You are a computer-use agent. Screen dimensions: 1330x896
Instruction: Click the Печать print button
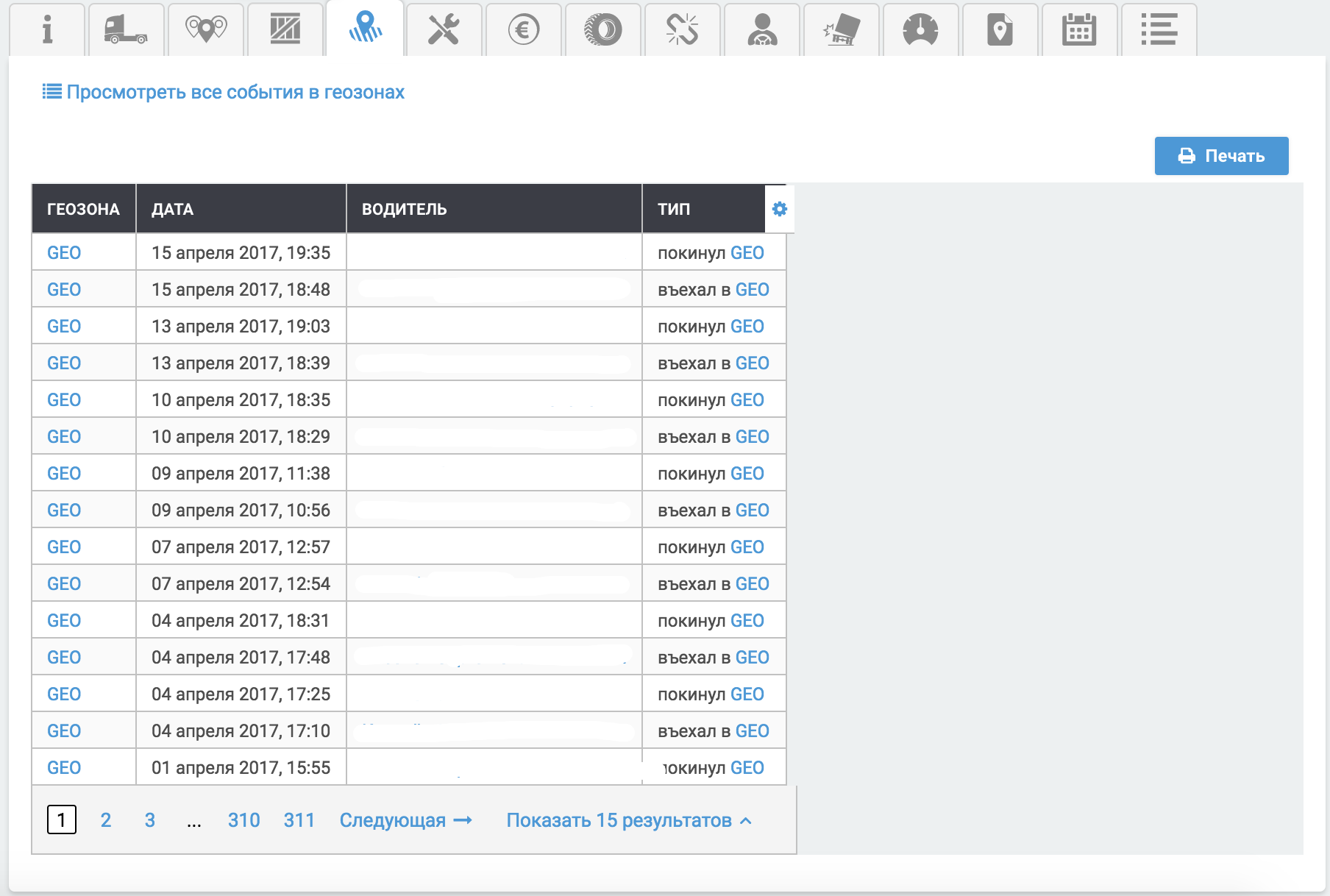pos(1221,156)
